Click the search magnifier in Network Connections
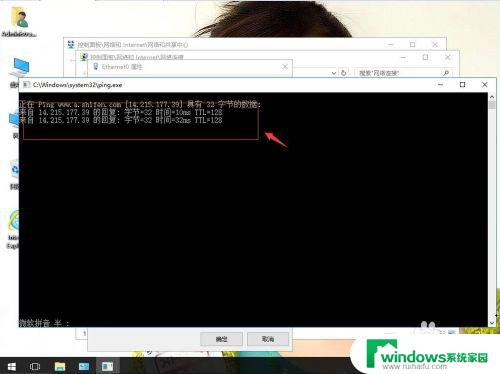The height and width of the screenshot is (374, 500). [446, 73]
